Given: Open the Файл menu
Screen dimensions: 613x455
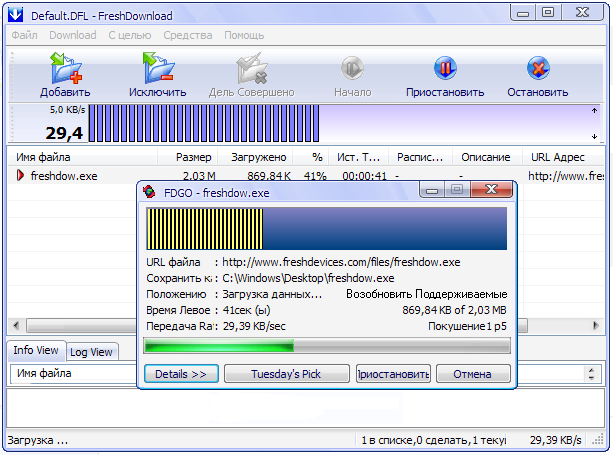Looking at the screenshot, I should 24,35.
